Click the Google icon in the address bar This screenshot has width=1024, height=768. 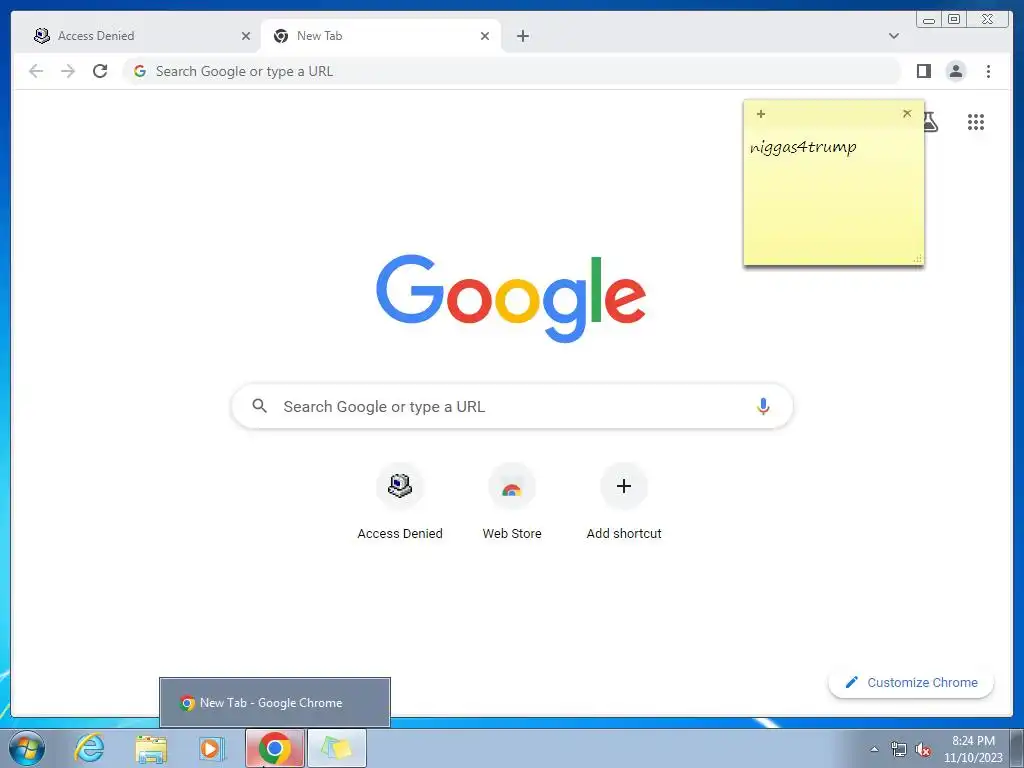pyautogui.click(x=140, y=71)
